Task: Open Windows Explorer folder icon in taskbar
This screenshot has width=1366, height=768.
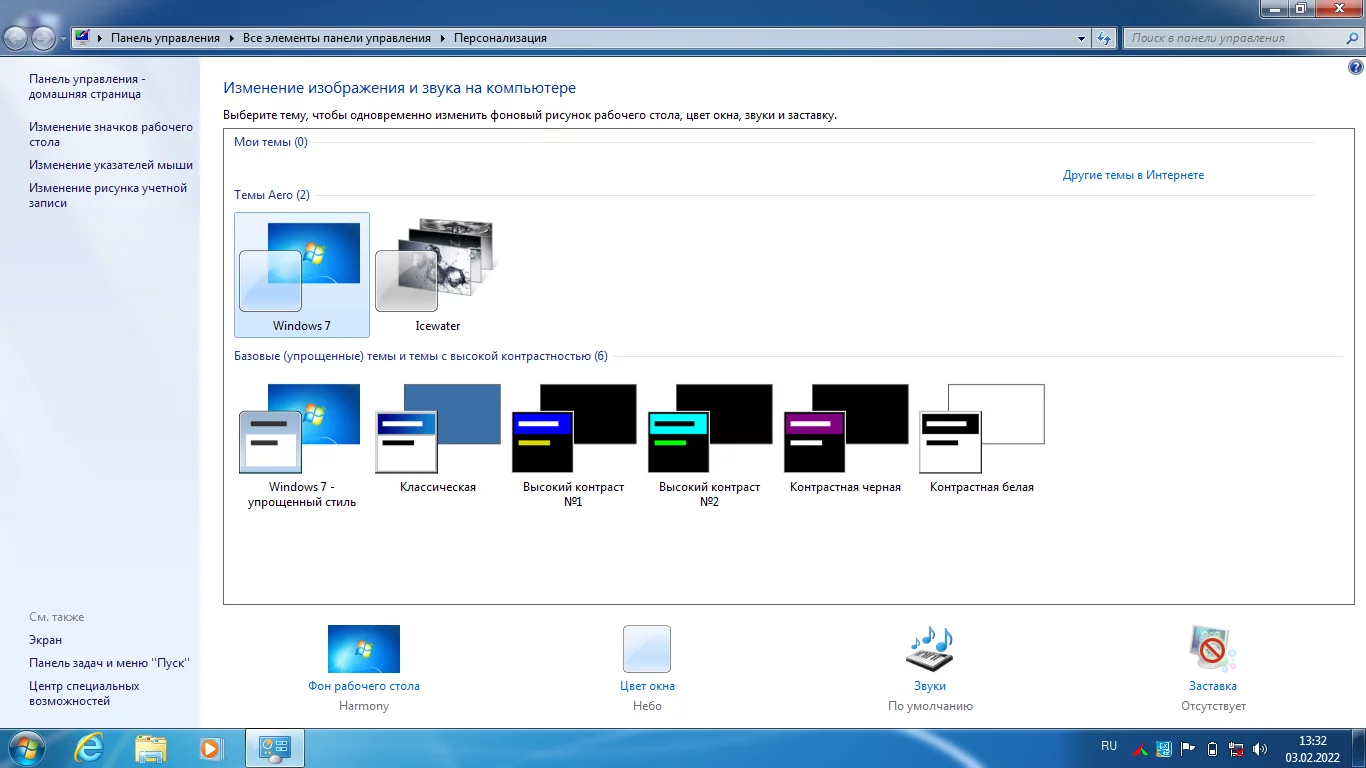Action: (x=151, y=748)
